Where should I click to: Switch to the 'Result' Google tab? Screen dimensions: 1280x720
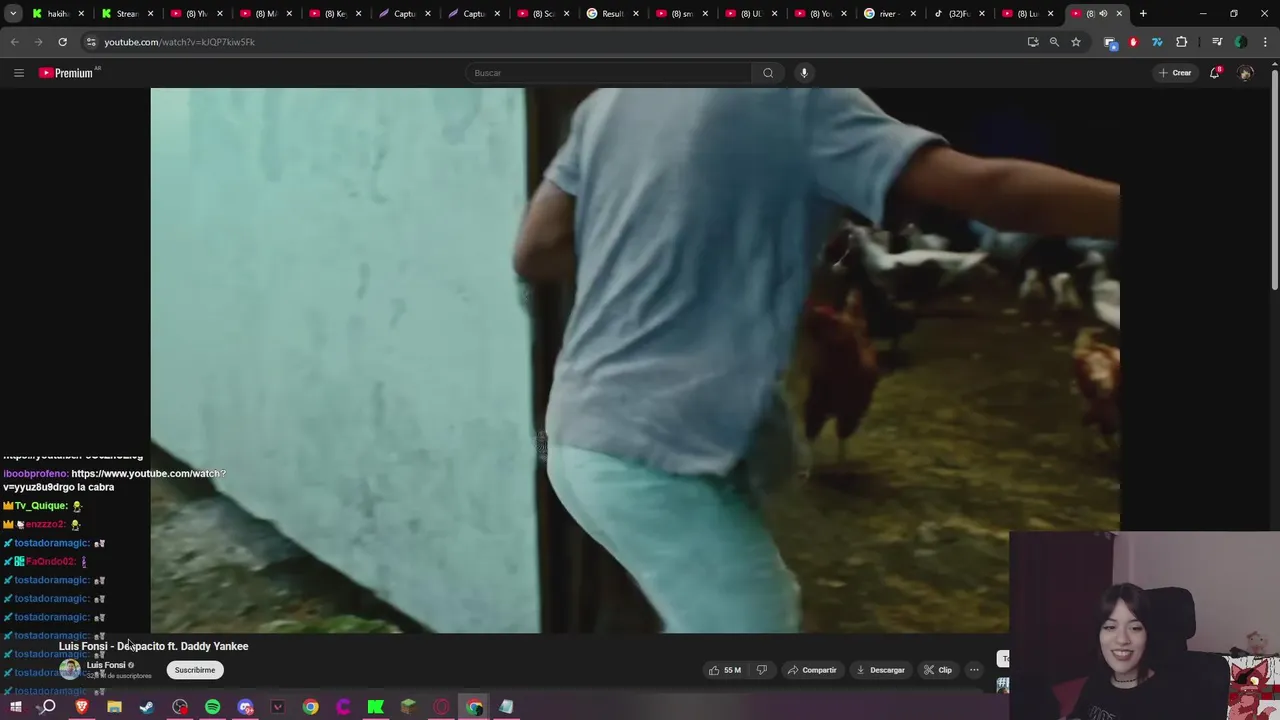(611, 13)
